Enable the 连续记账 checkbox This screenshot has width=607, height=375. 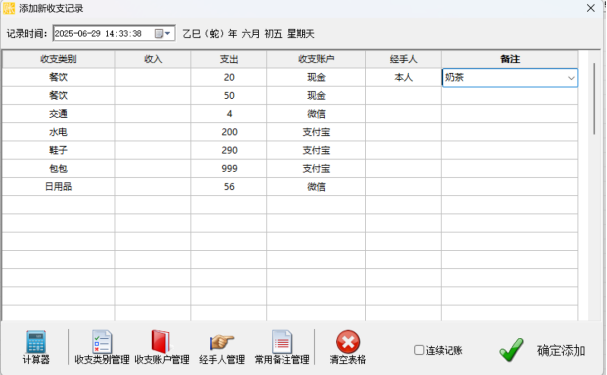419,350
